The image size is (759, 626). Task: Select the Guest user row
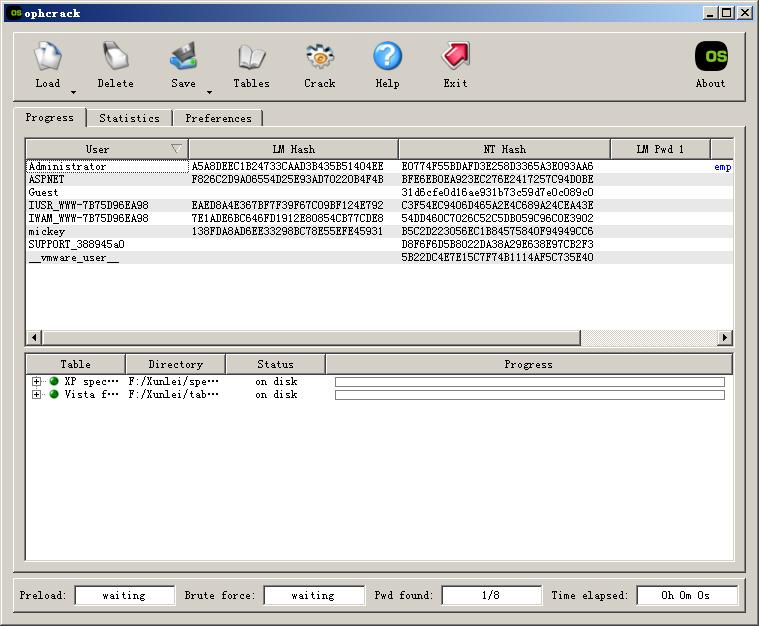(379, 193)
